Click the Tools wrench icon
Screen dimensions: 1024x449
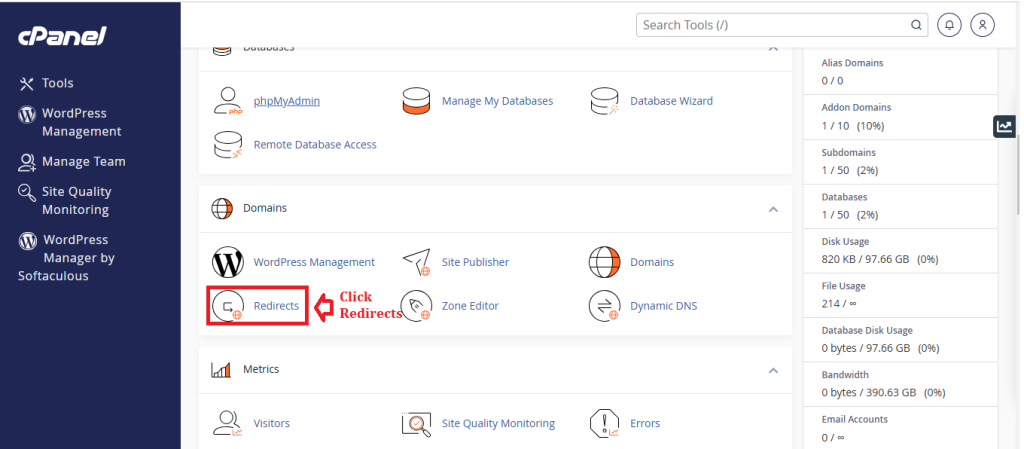click(26, 84)
